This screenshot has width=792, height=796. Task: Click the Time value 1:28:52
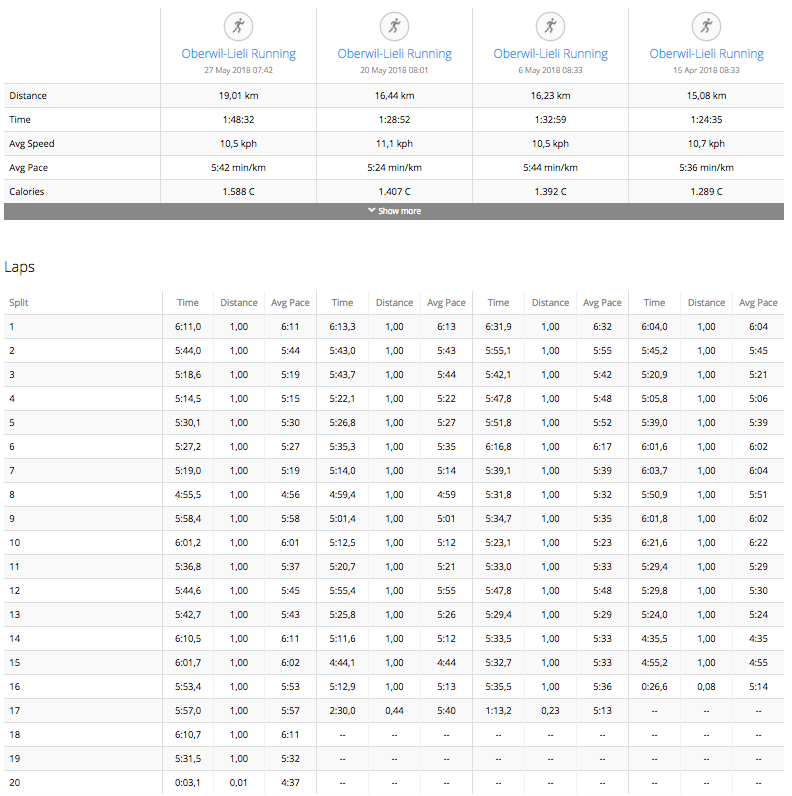tap(394, 120)
